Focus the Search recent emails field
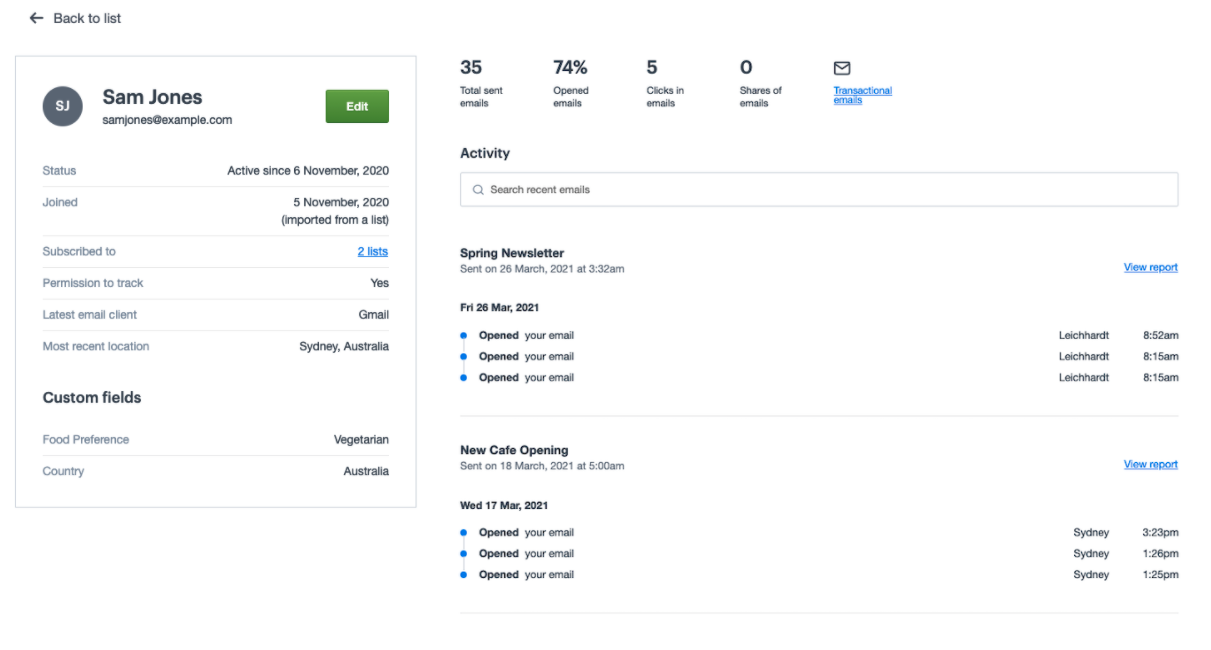Viewport: 1211px width, 650px height. [x=820, y=190]
